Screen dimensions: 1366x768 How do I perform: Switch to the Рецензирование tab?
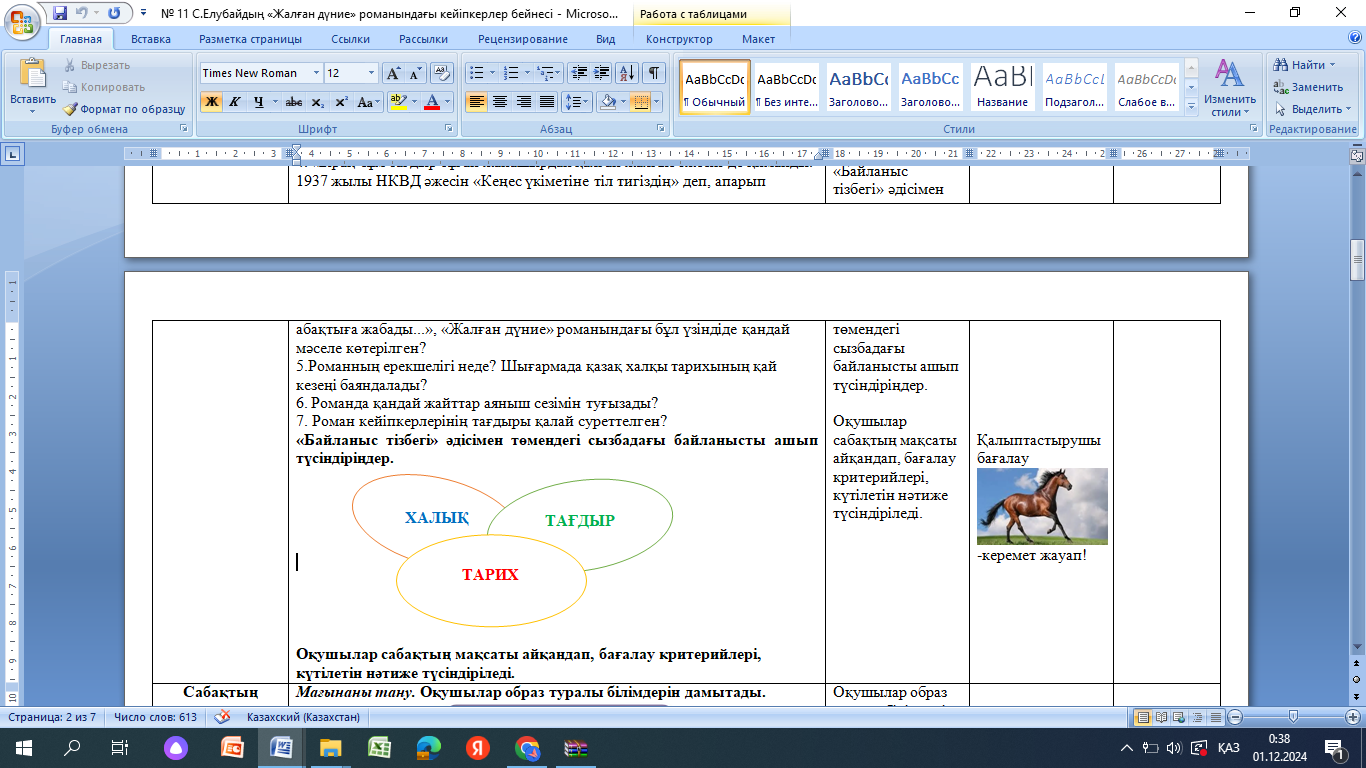click(522, 39)
